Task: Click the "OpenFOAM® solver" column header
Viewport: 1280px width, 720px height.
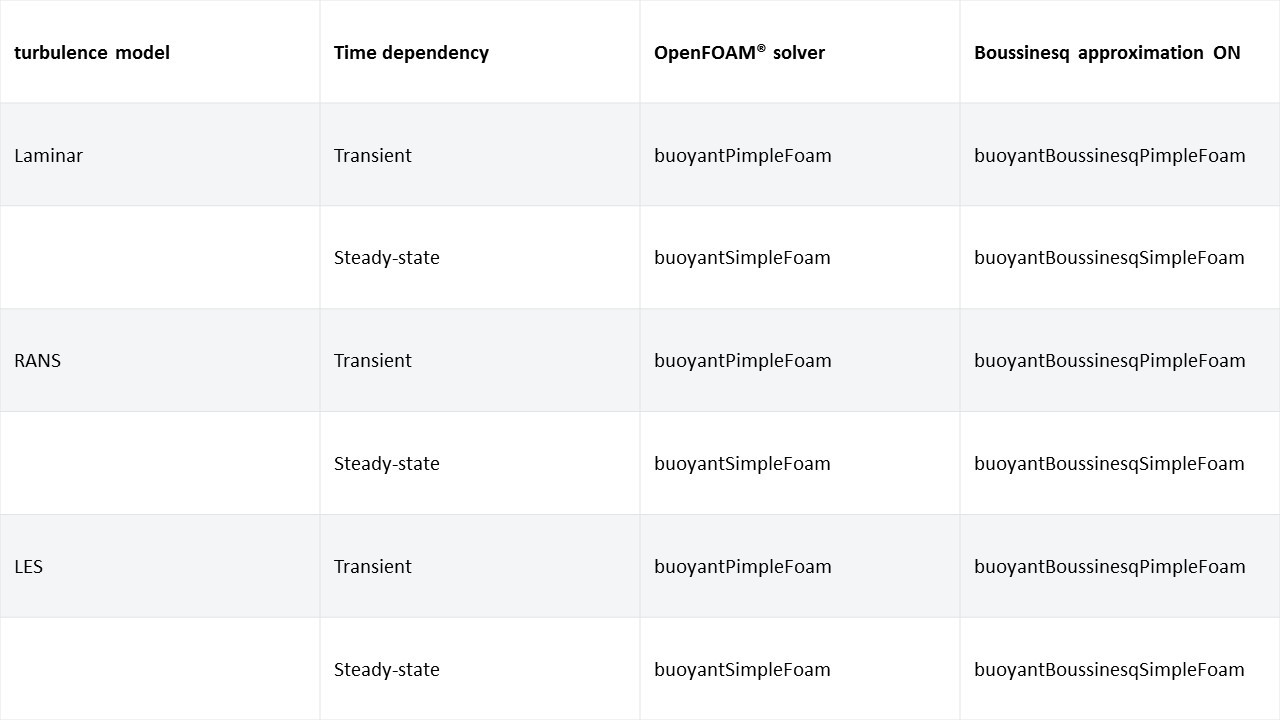Action: pos(739,53)
